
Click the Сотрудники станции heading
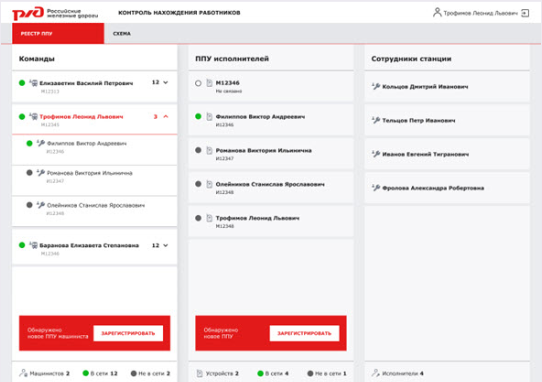[x=411, y=59]
